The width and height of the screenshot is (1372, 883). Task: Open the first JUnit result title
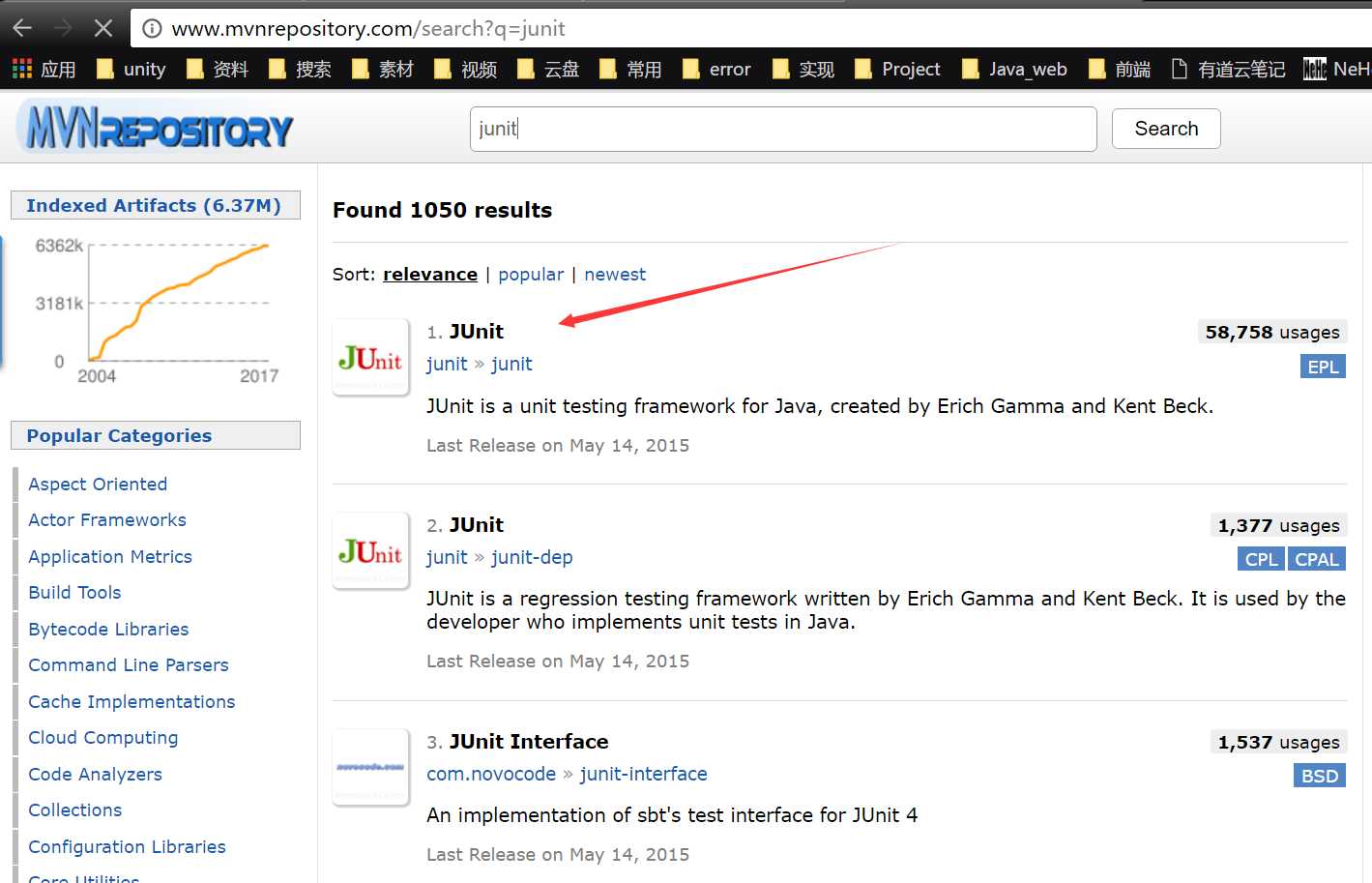(476, 332)
